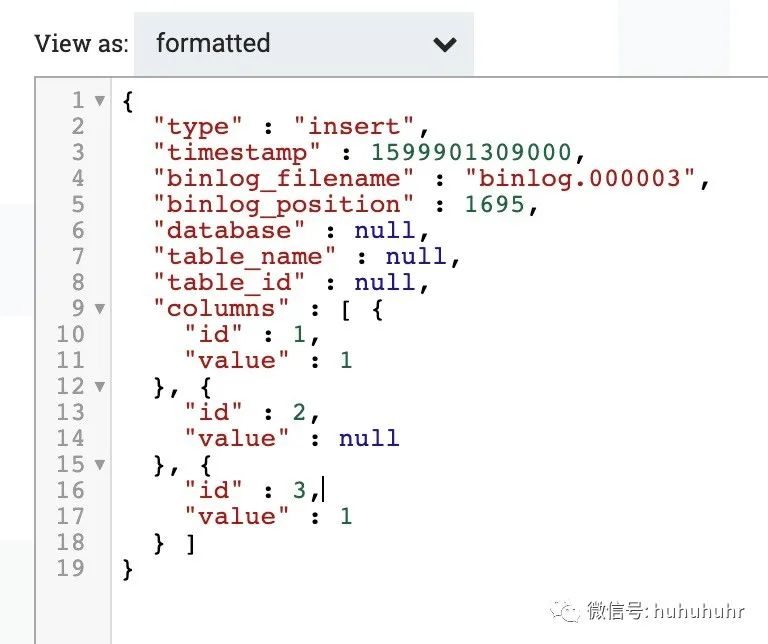Viewport: 768px width, 644px height.
Task: Click the dropdown chevron arrow next to formatted
Action: coord(444,44)
